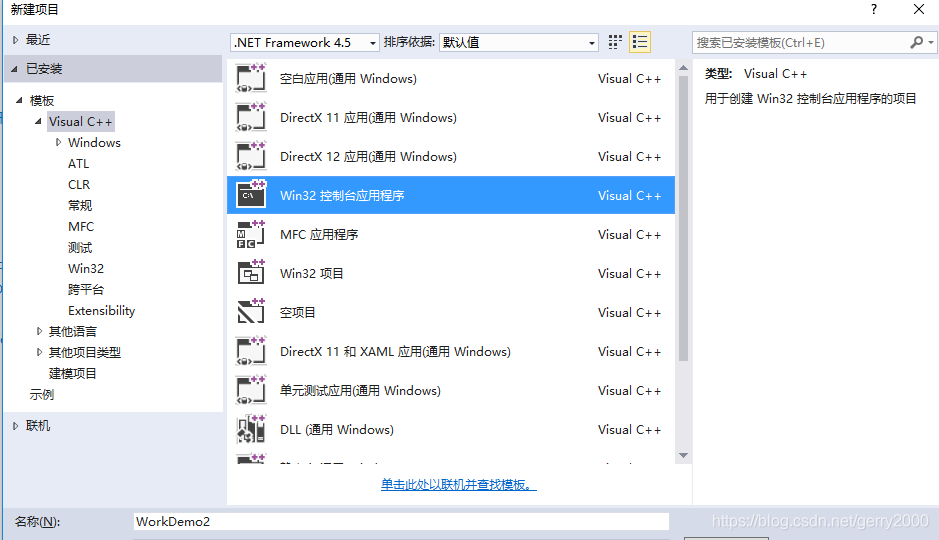
Task: Choose the DLL (通用 Windows) template icon
Action: [251, 429]
